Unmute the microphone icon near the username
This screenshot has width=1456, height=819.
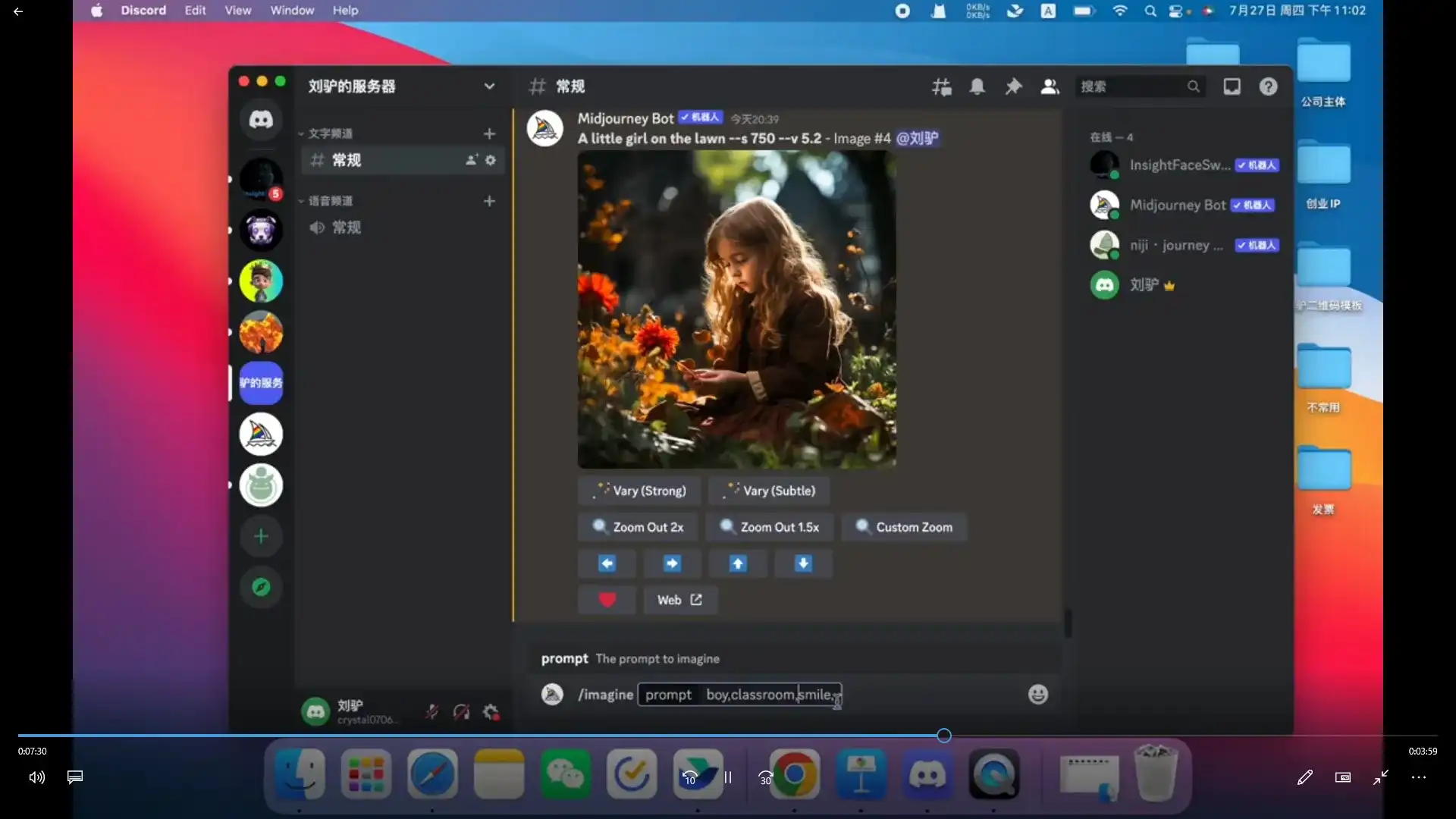tap(431, 712)
